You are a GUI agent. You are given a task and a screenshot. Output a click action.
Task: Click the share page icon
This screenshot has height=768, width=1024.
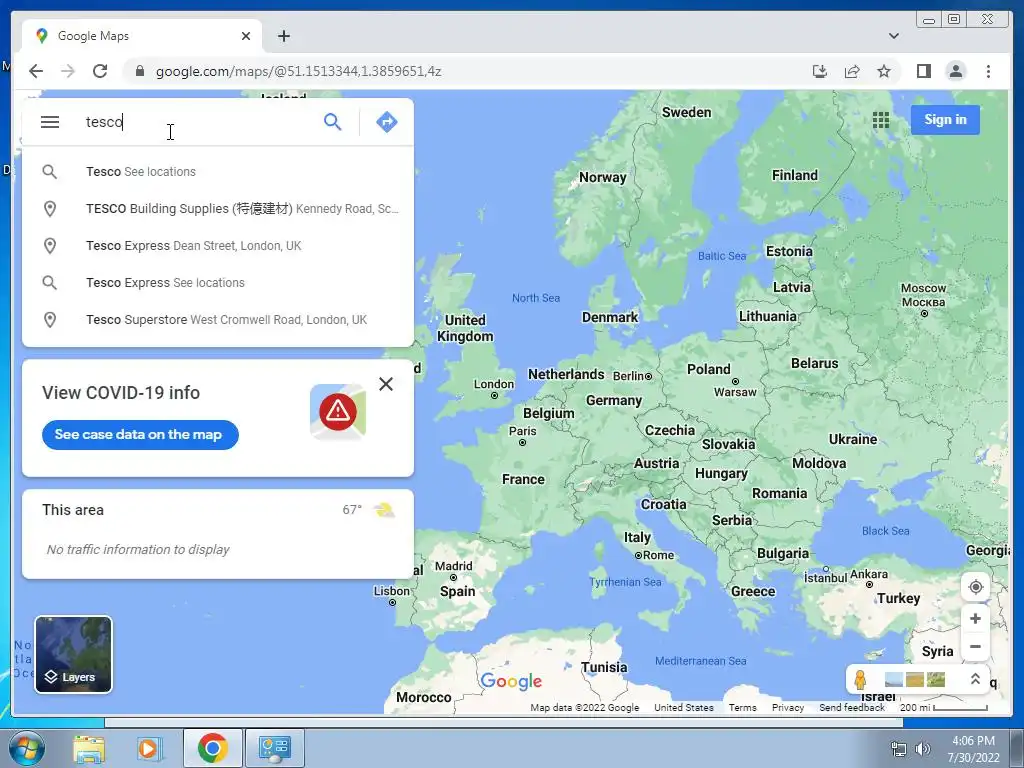(x=852, y=71)
